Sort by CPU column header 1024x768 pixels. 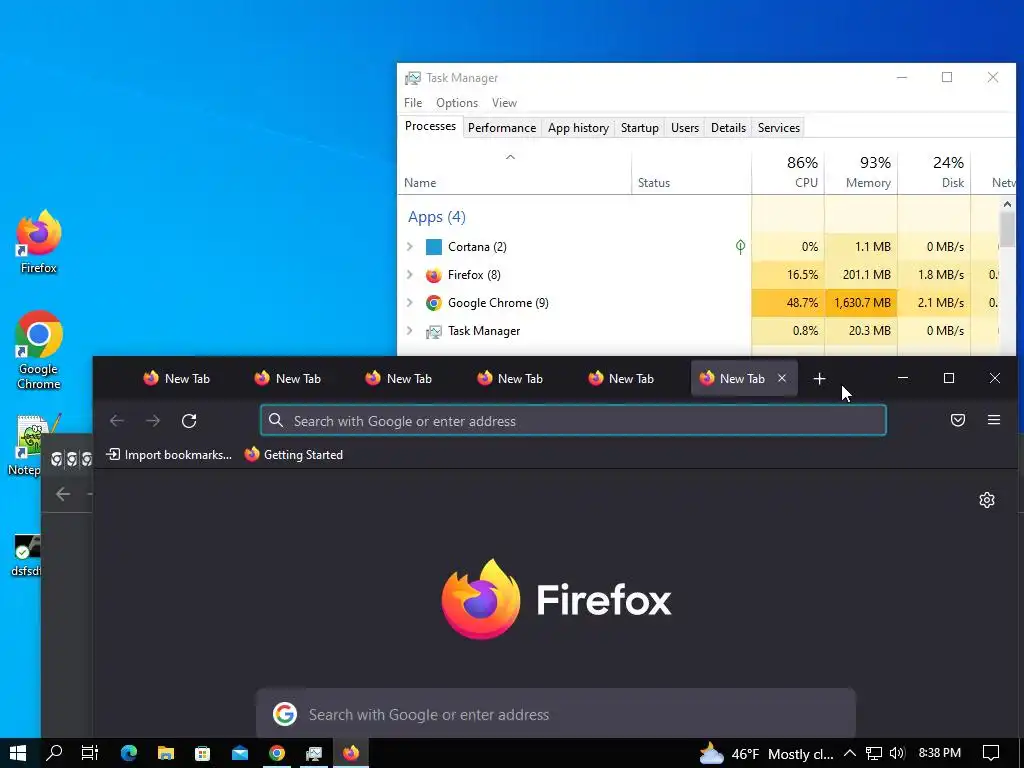[x=788, y=172]
